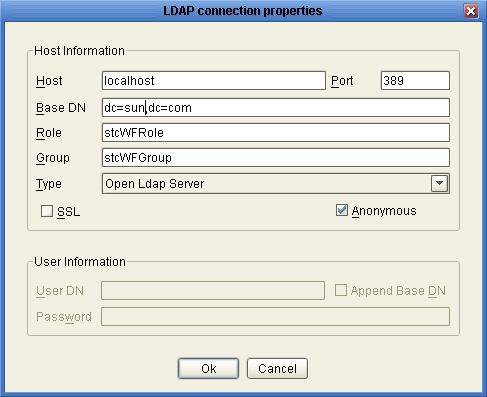Open the Type dropdown arrow
The width and height of the screenshot is (487, 397).
[x=439, y=183]
